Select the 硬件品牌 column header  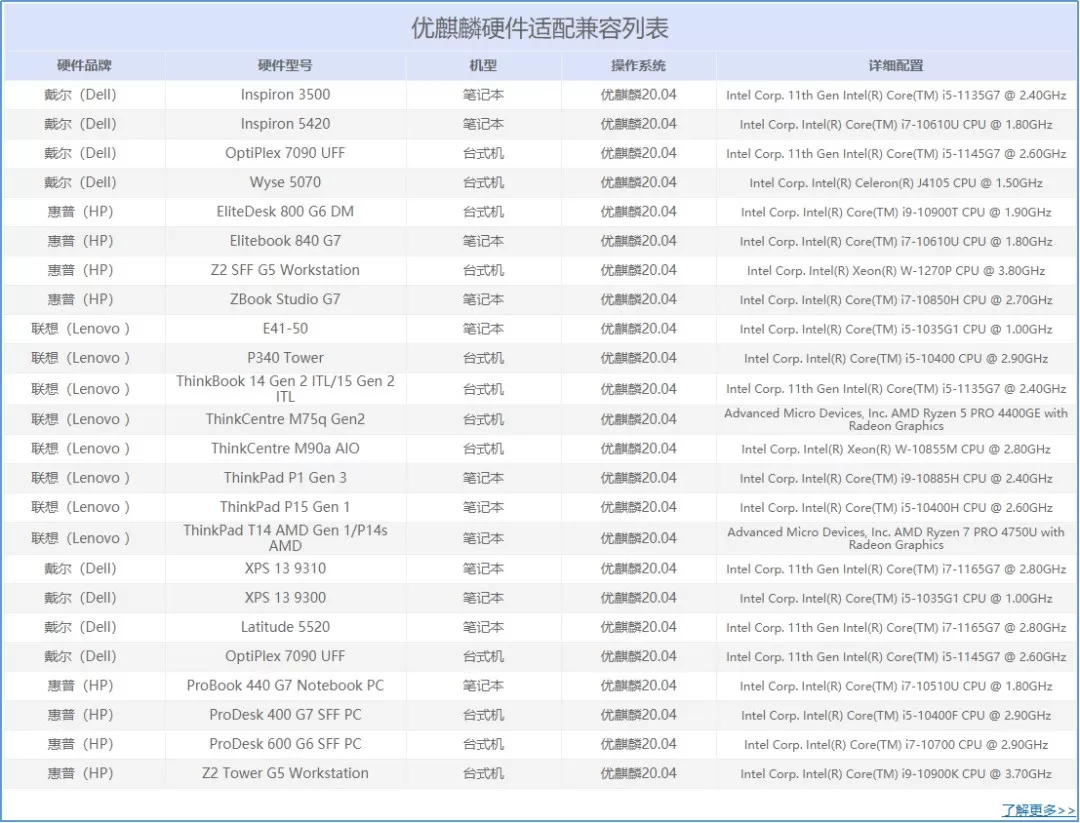pos(84,65)
